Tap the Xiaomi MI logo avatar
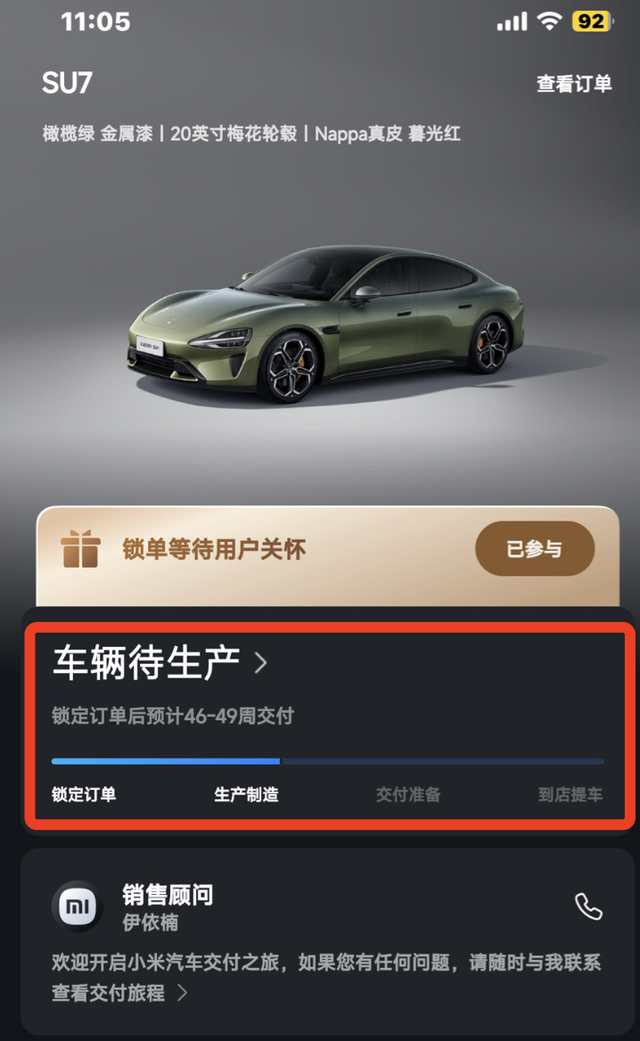This screenshot has width=640, height=1041. [78, 907]
